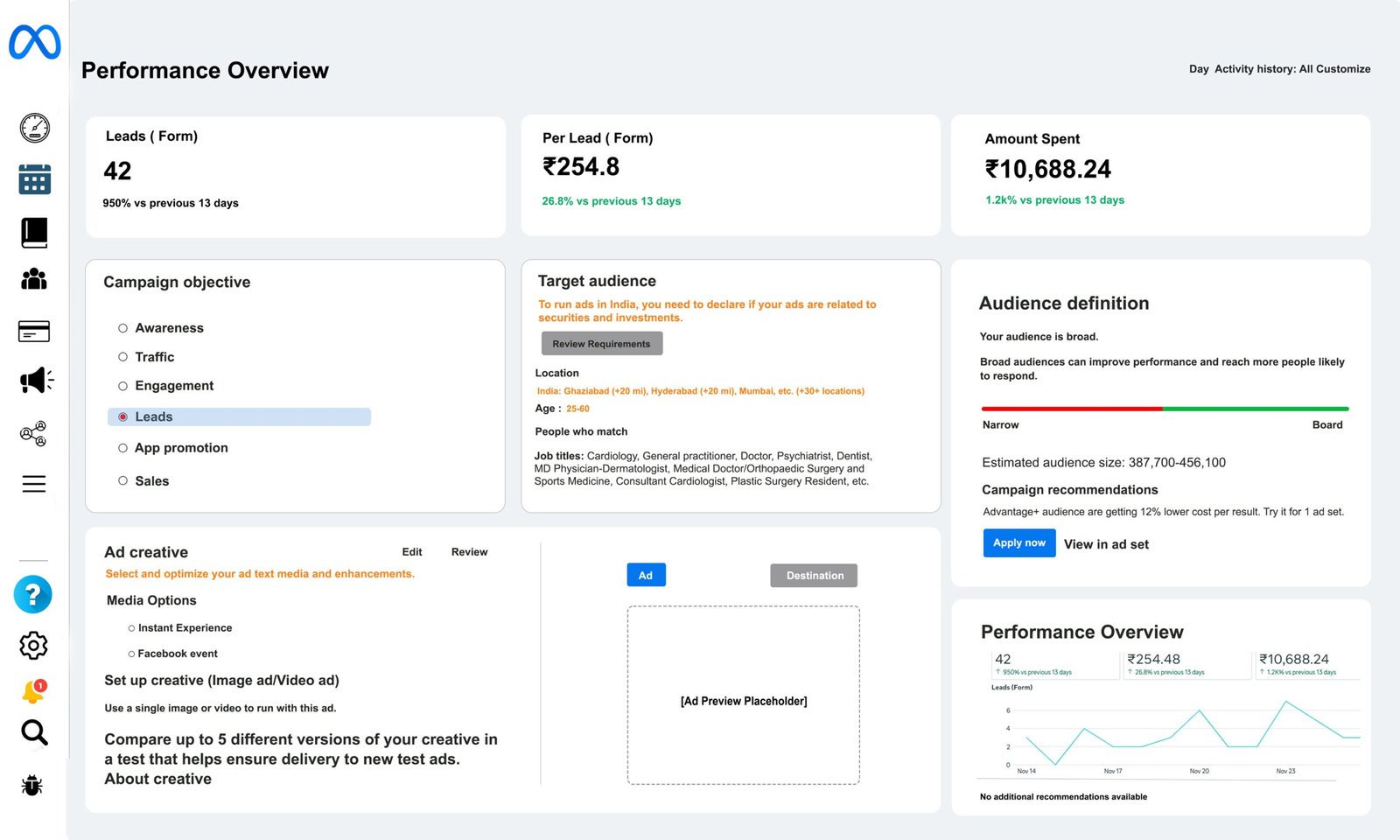Switch to the Destination preview tab
This screenshot has height=840, width=1400.
tap(814, 576)
